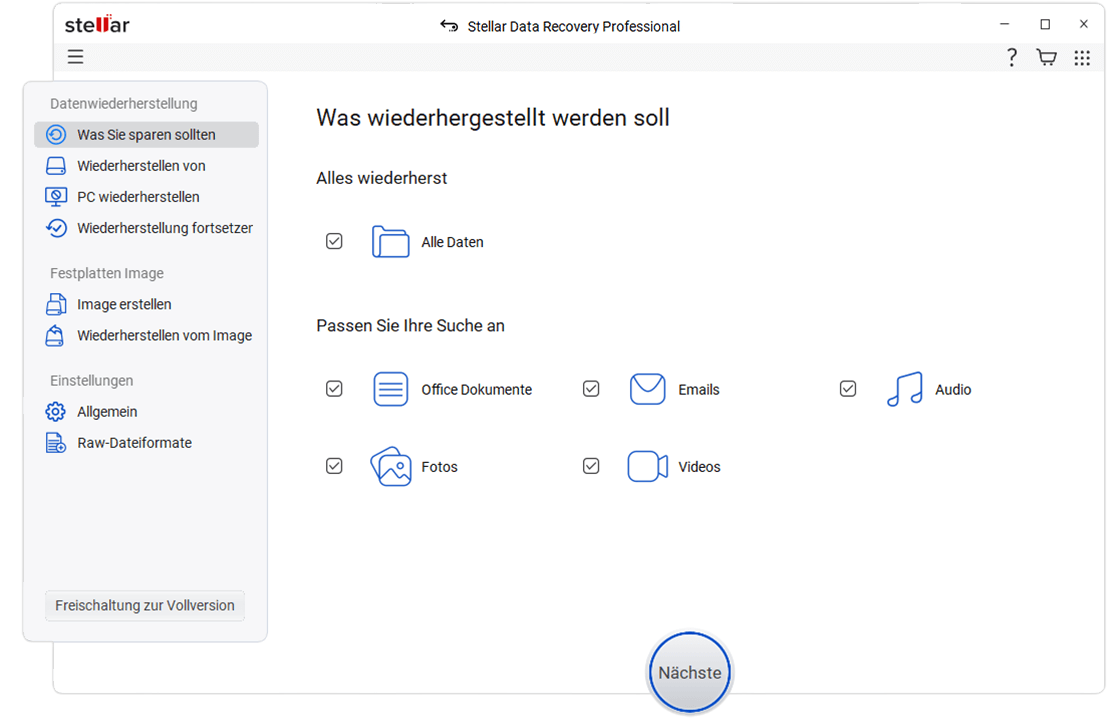This screenshot has height=723, width=1118.
Task: Uncheck the 'Alle Daten' checkbox
Action: pos(334,241)
